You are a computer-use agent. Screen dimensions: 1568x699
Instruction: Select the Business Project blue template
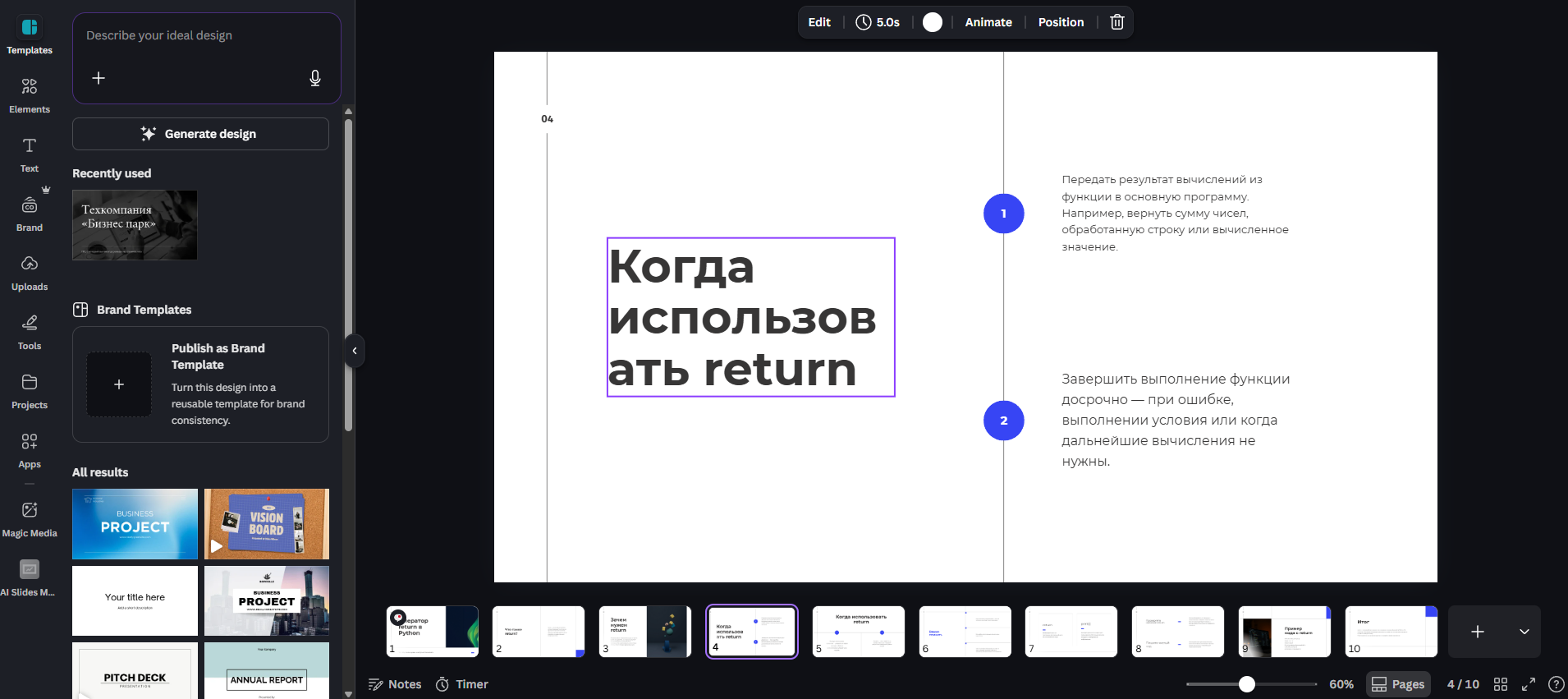[135, 524]
